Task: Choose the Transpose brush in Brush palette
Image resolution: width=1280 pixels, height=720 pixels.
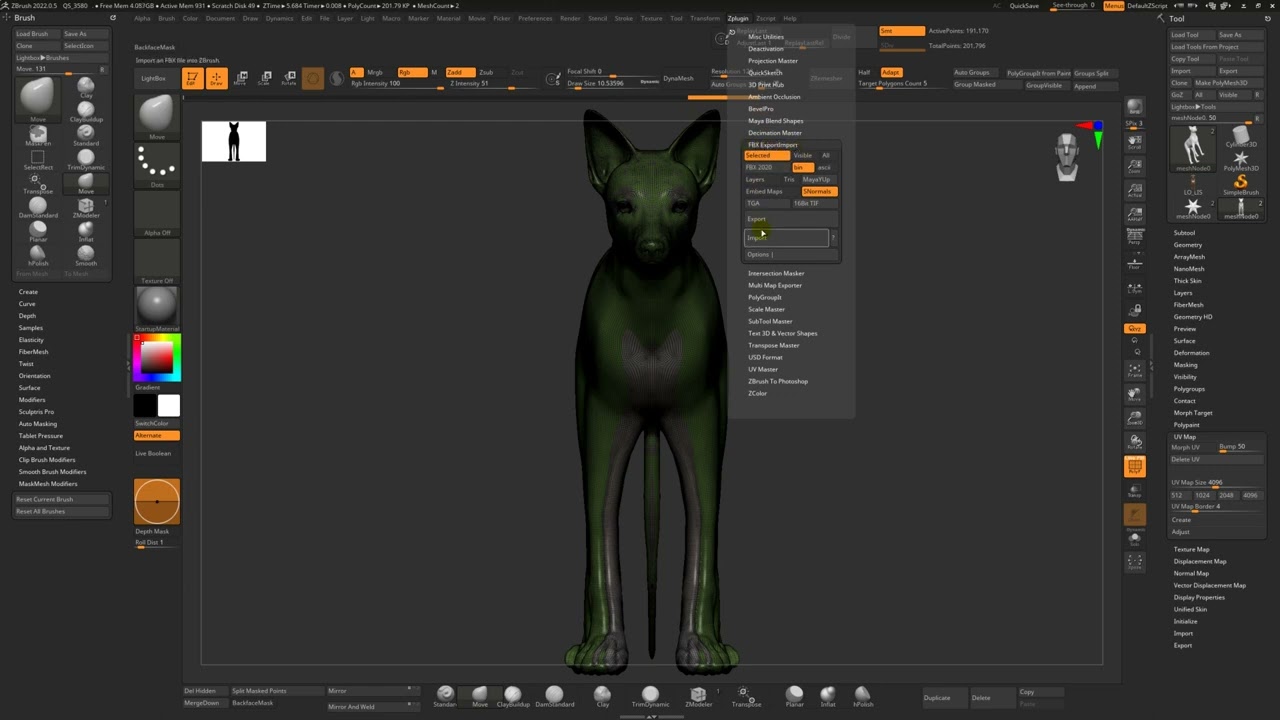Action: coord(38,183)
